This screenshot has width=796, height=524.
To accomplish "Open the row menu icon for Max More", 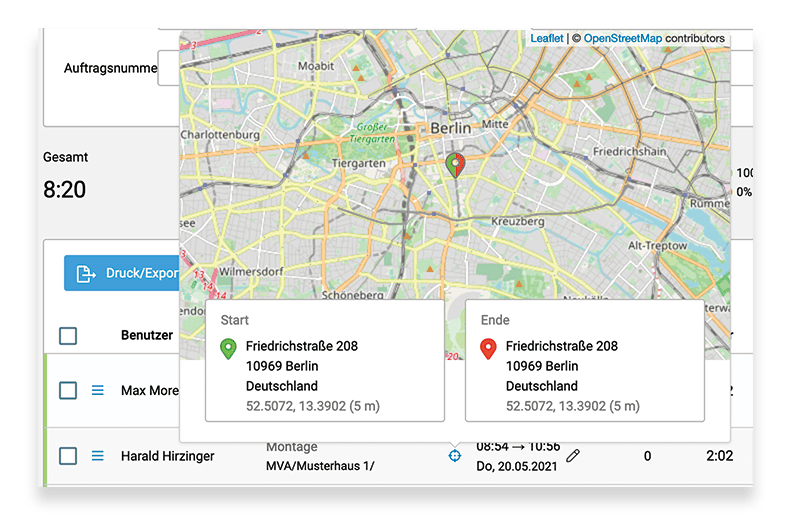I will tap(97, 390).
